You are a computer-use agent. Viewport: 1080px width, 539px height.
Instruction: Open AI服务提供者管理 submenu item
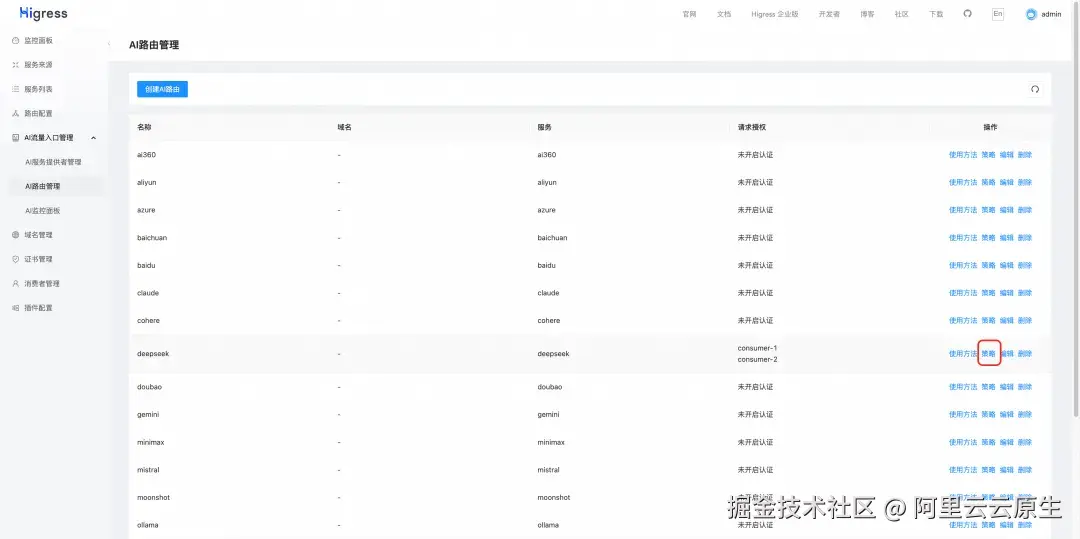[53, 162]
